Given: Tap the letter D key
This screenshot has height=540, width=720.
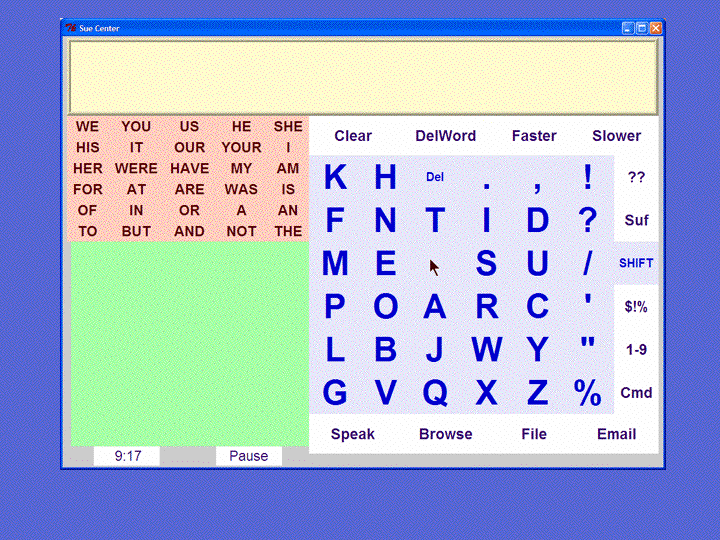Looking at the screenshot, I should click(x=537, y=220).
